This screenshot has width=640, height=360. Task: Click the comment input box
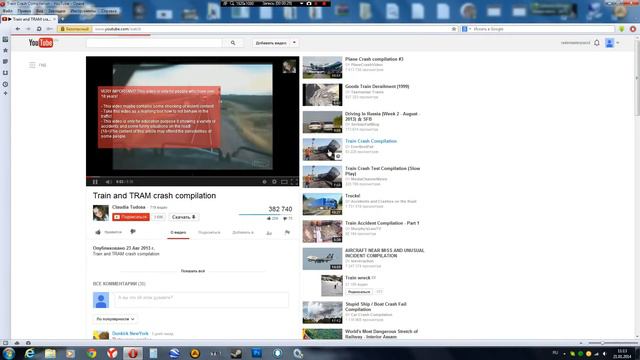tap(202, 300)
